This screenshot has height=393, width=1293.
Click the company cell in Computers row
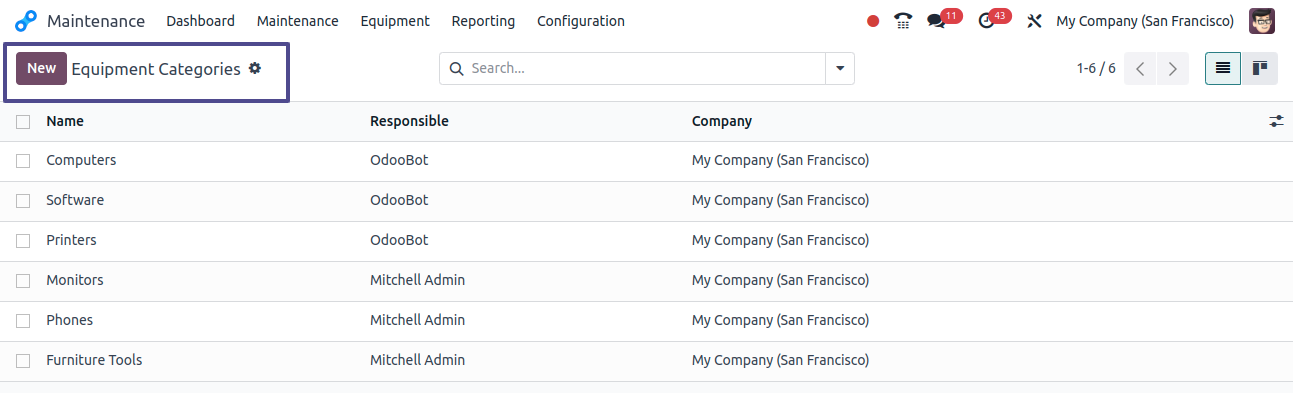pyautogui.click(x=780, y=160)
